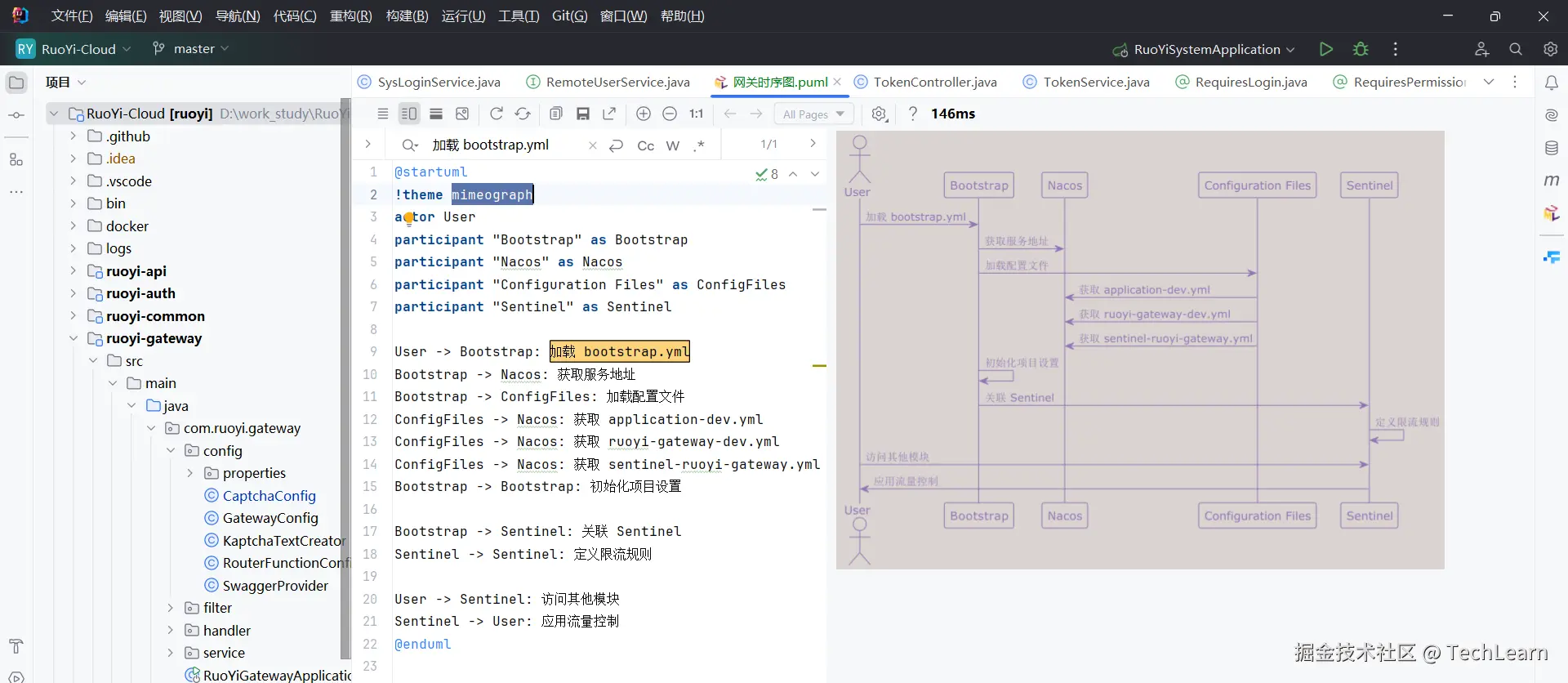
Task: Toggle match case Cc in search bar
Action: click(x=645, y=145)
